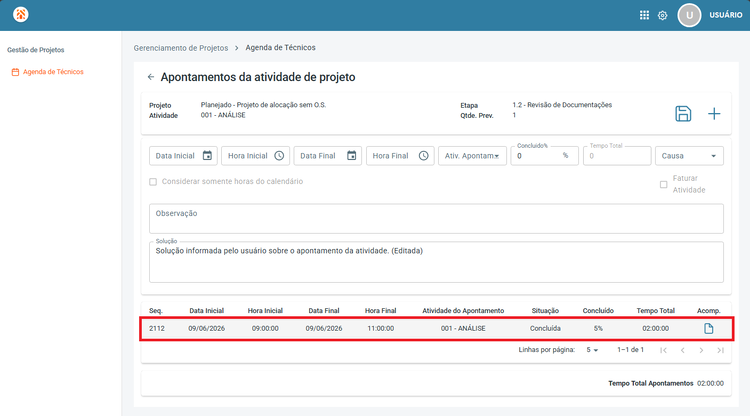Click the Tempo Total column header
Viewport: 750px width, 416px height.
[655, 311]
